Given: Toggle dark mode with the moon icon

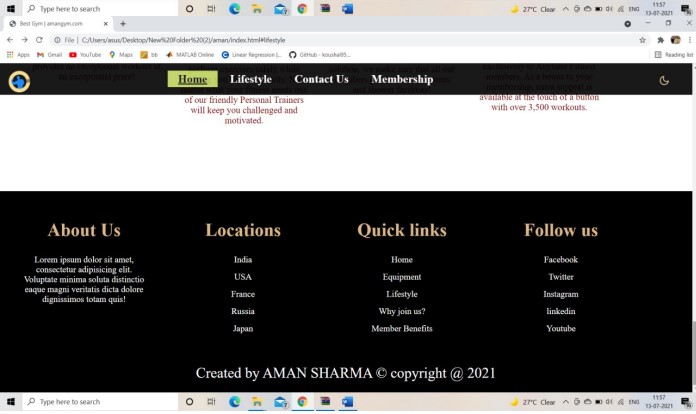Looking at the screenshot, I should 664,81.
